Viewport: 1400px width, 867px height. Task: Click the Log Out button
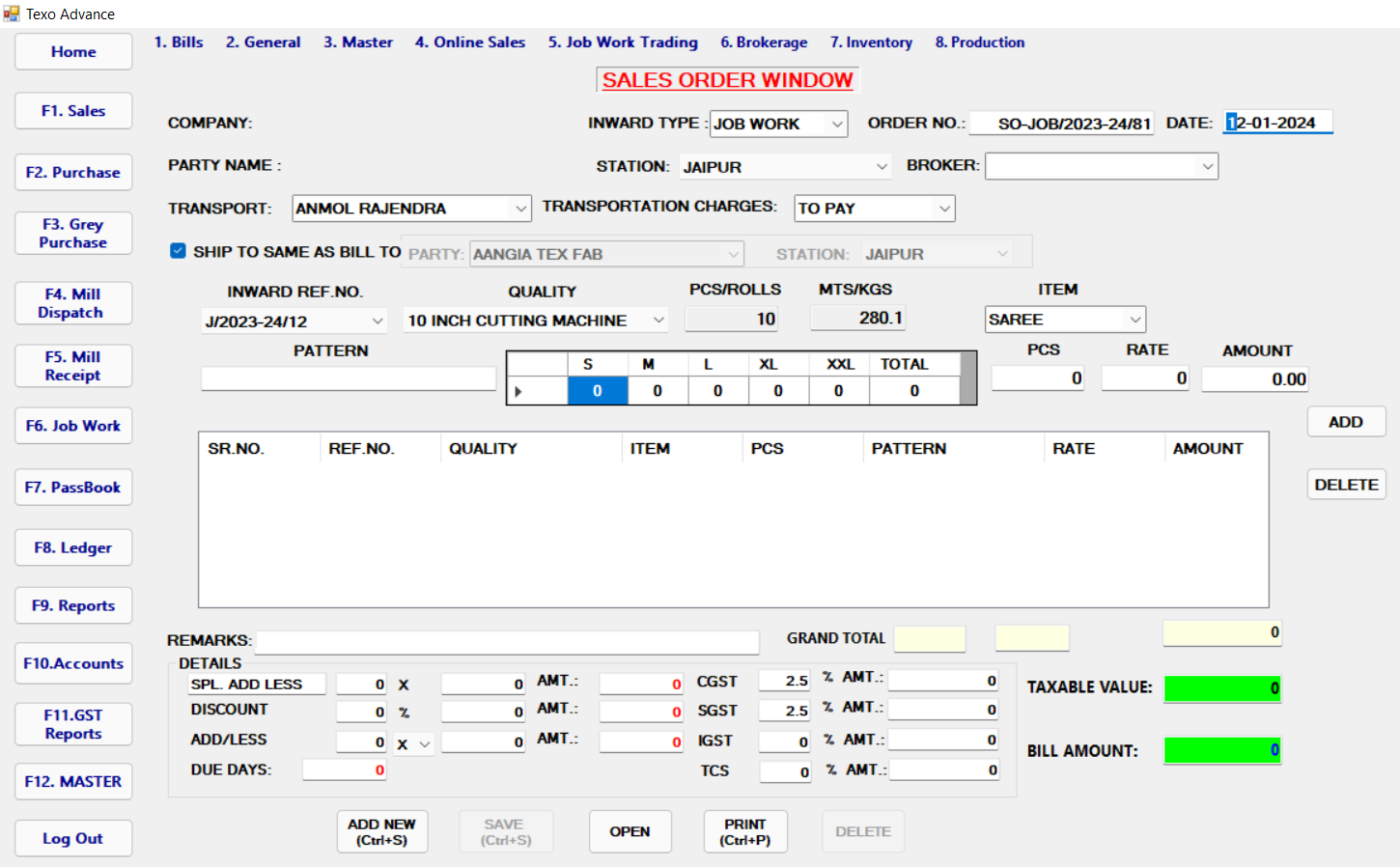[73, 838]
